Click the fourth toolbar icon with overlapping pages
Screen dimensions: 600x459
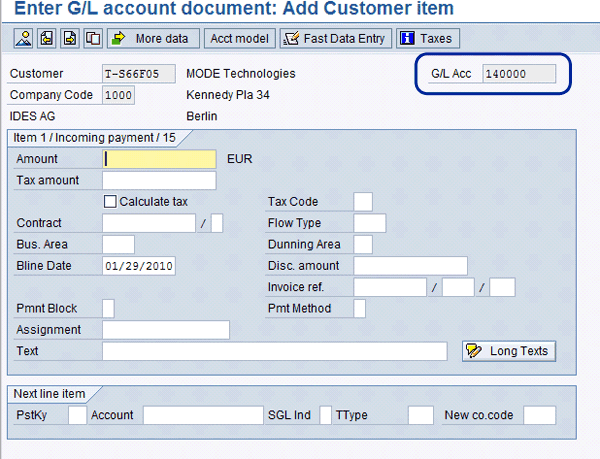(x=93, y=39)
